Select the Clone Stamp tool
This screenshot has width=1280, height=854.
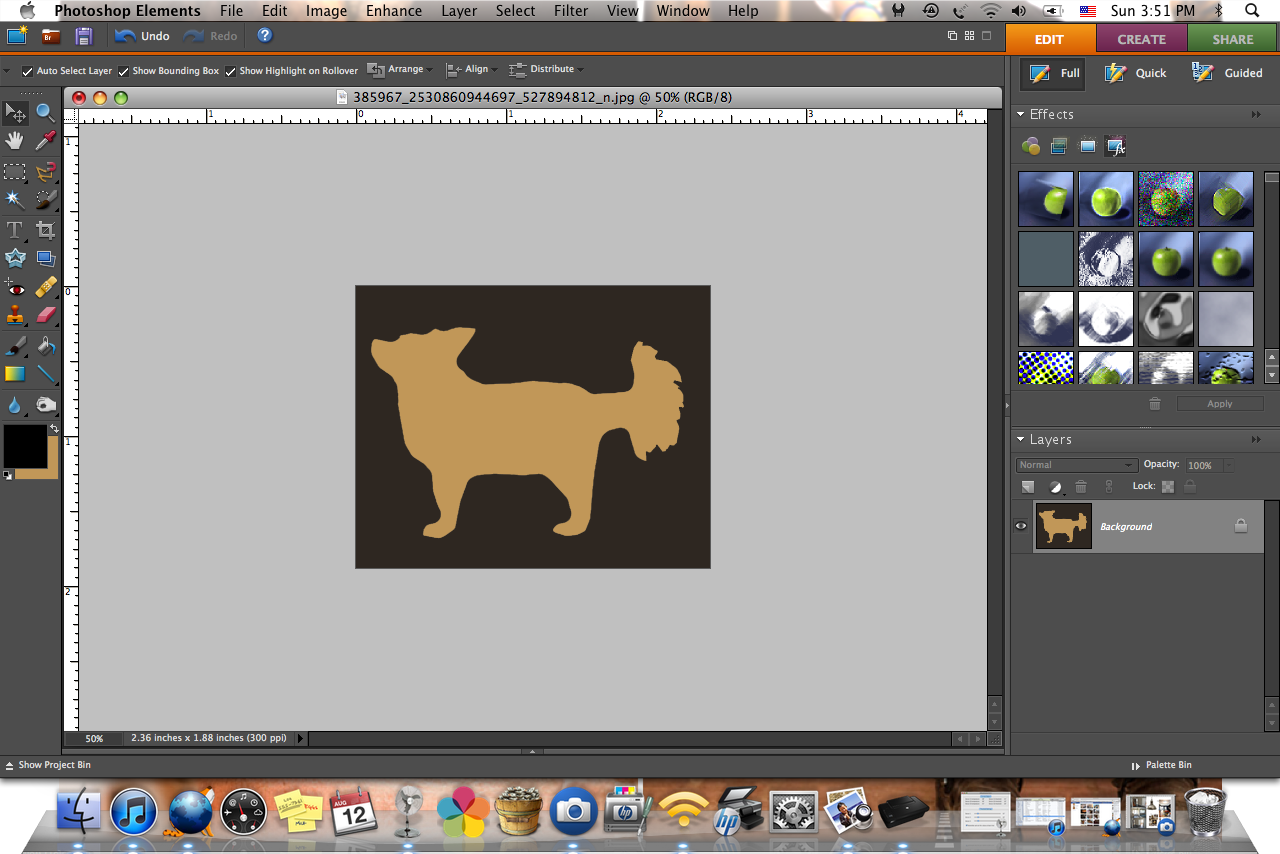pyautogui.click(x=15, y=316)
